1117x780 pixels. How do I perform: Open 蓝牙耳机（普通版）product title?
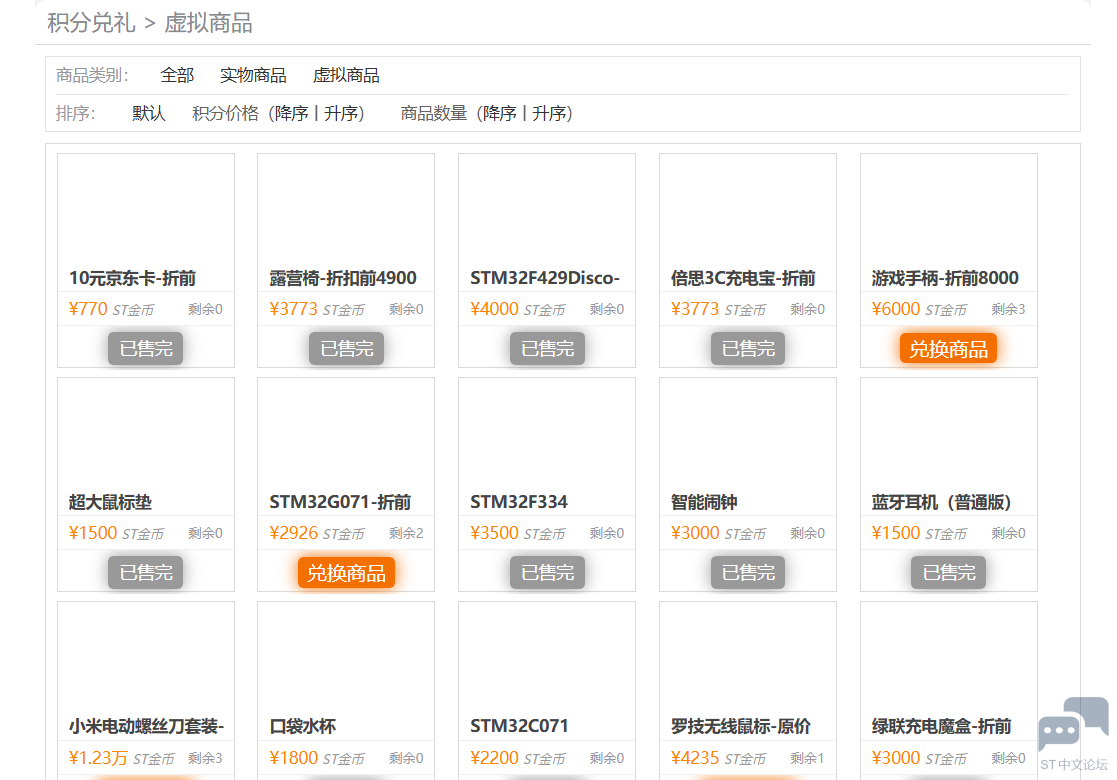(942, 502)
